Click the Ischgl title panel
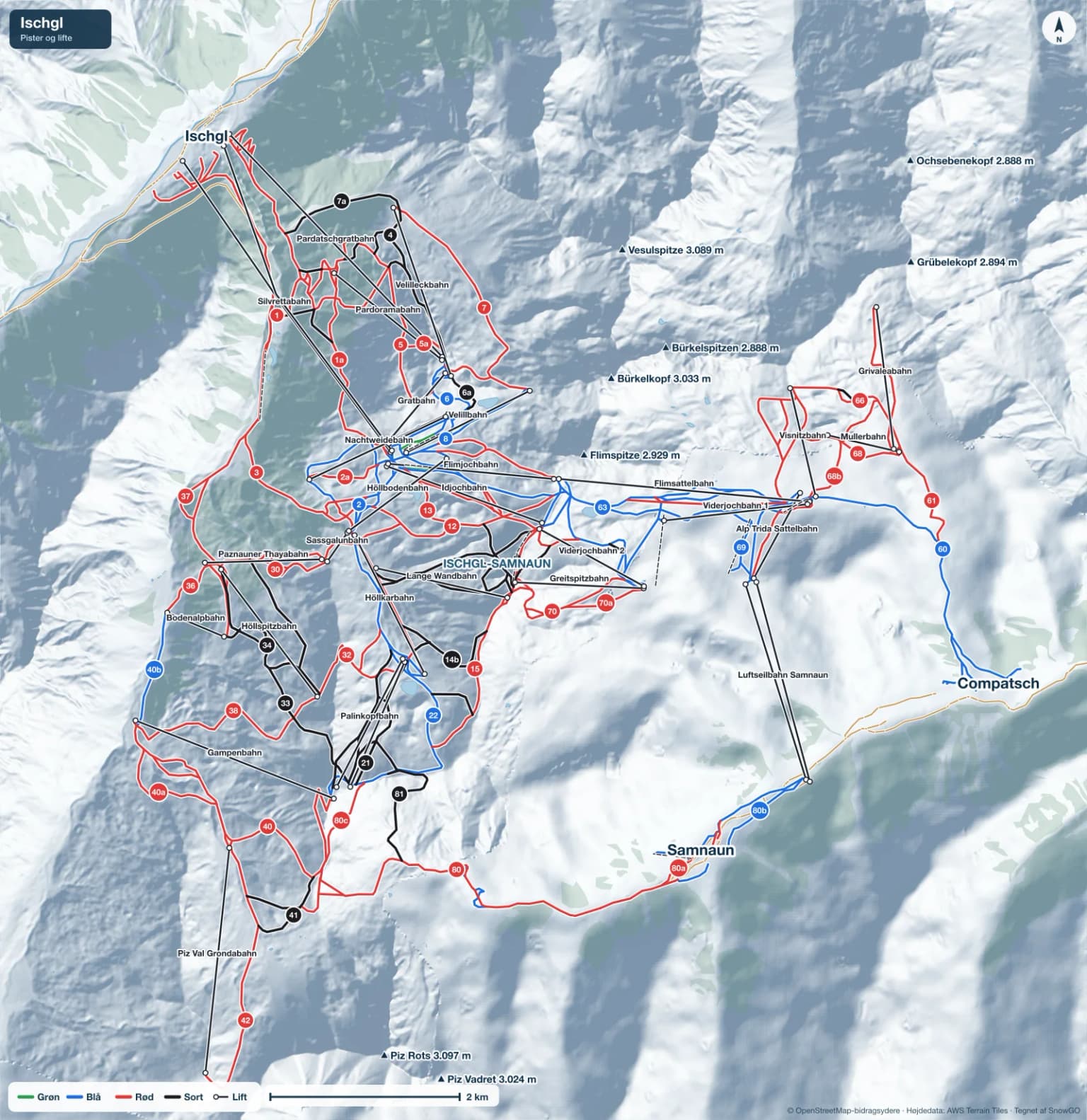Viewport: 1087px width, 1120px height. 60,29
